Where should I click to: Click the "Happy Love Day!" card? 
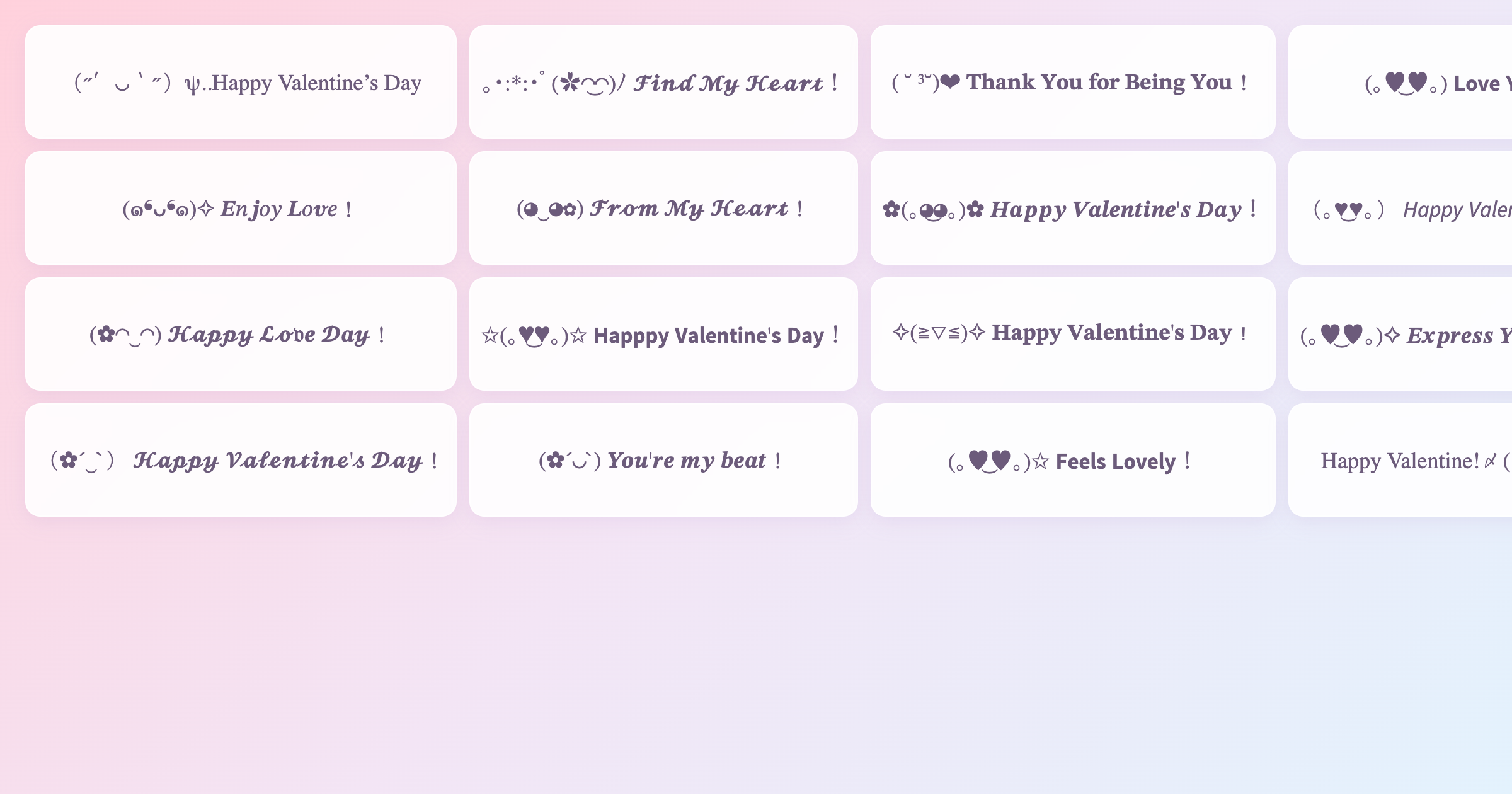pyautogui.click(x=241, y=334)
